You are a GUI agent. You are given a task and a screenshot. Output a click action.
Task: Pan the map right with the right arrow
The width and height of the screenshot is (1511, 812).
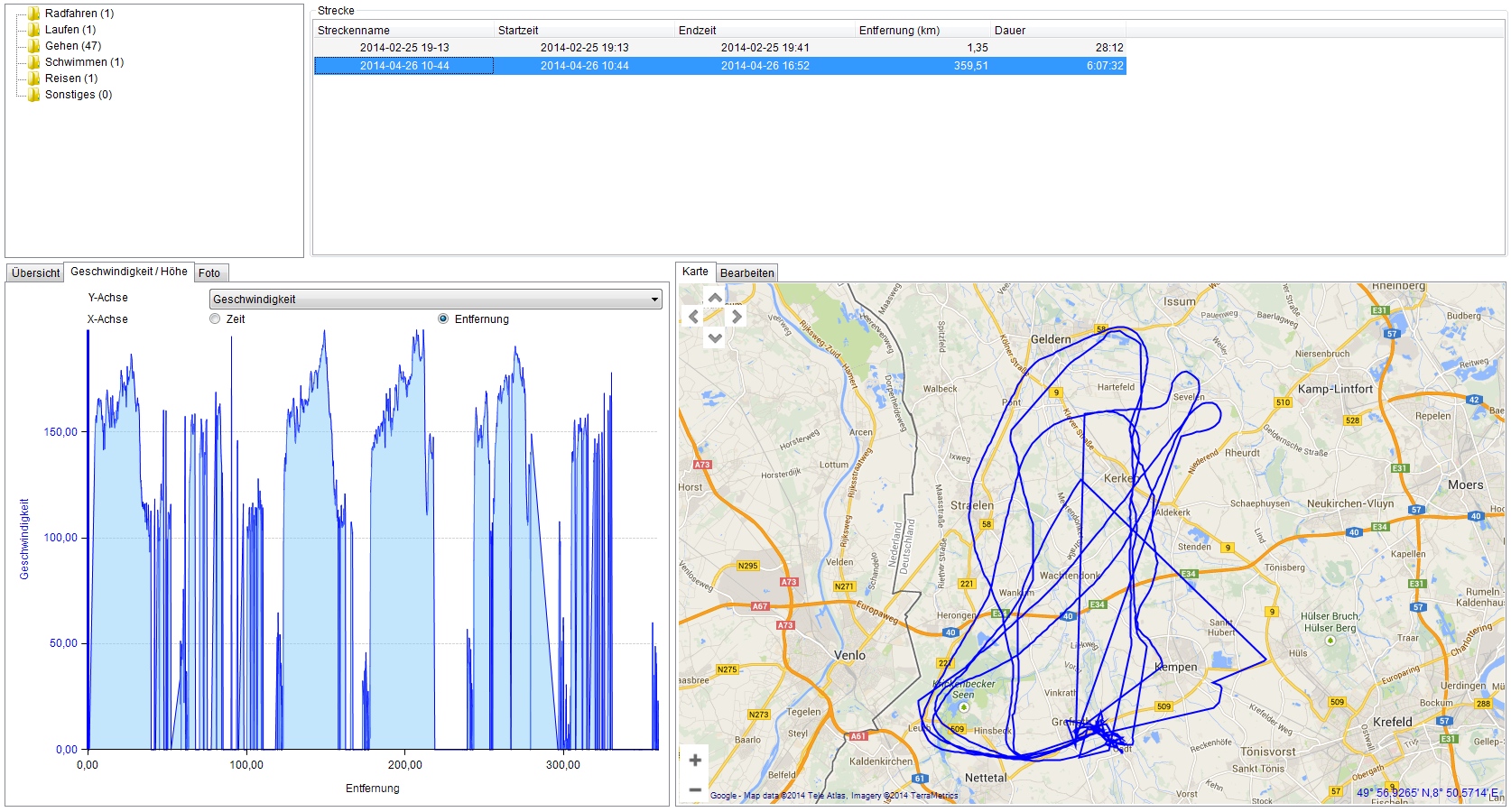737,317
